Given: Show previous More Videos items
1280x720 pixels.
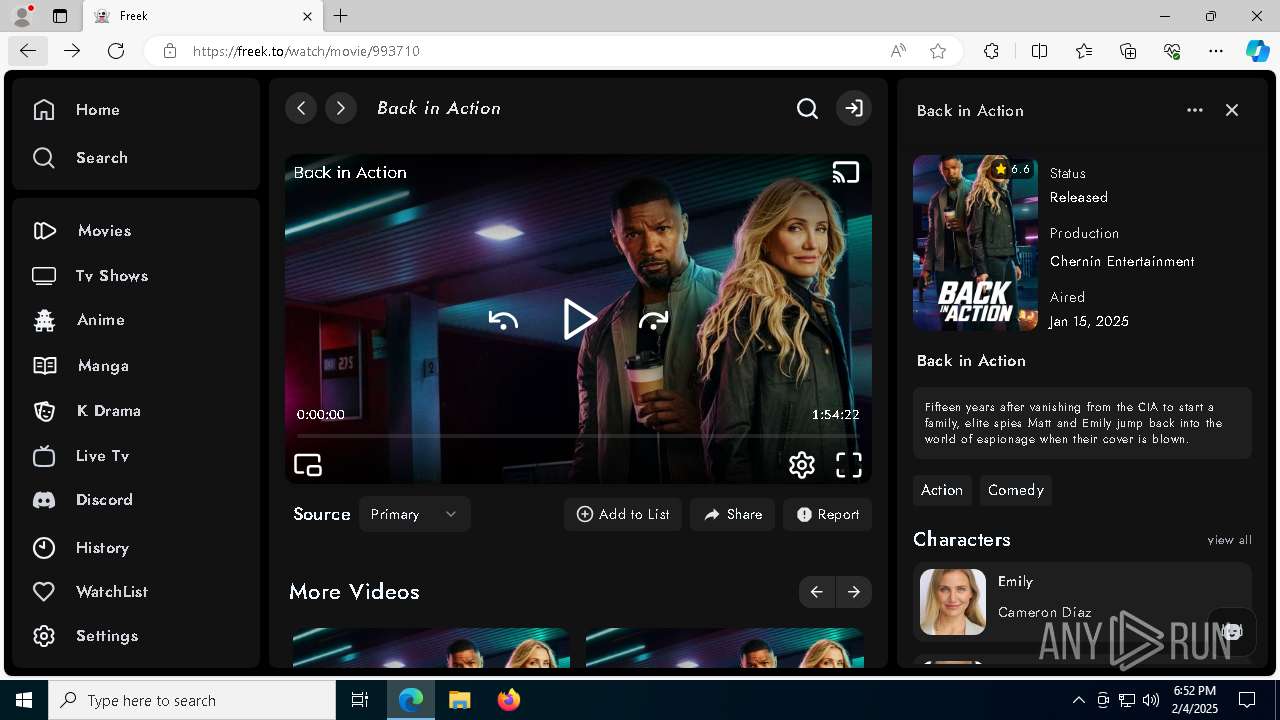Looking at the screenshot, I should coord(817,592).
